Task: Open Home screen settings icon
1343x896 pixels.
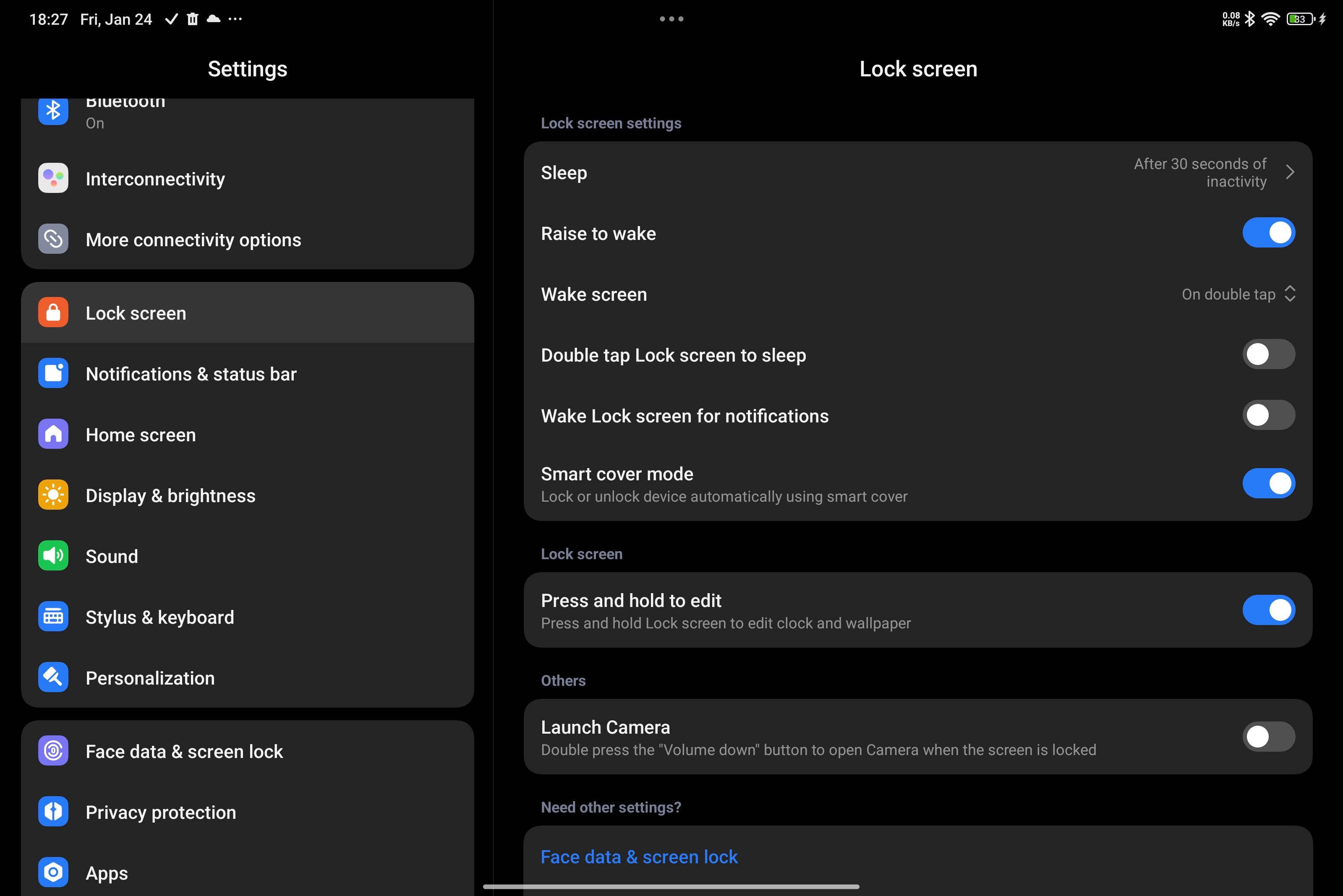Action: [52, 434]
